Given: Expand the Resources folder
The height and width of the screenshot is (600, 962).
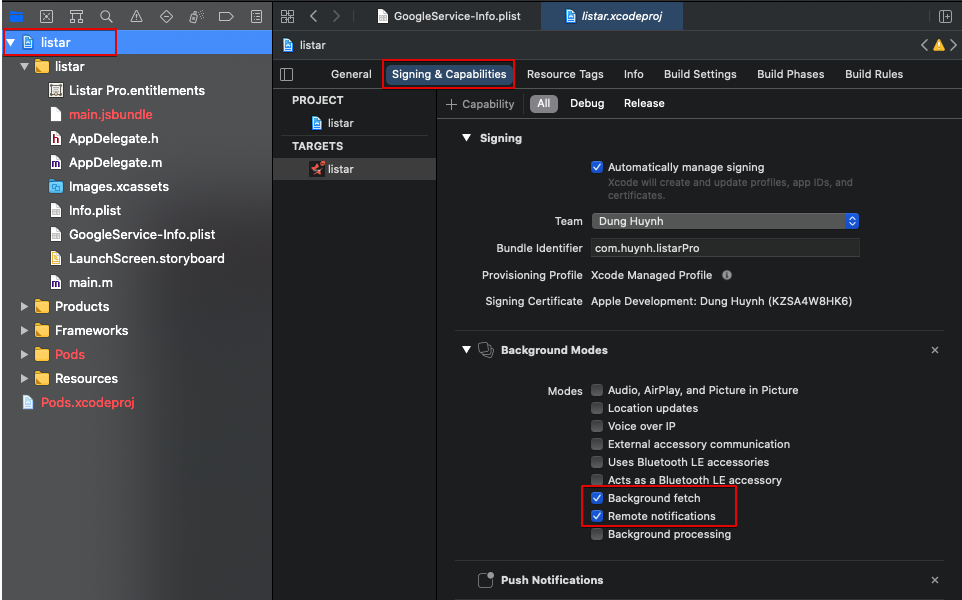Looking at the screenshot, I should [x=25, y=379].
